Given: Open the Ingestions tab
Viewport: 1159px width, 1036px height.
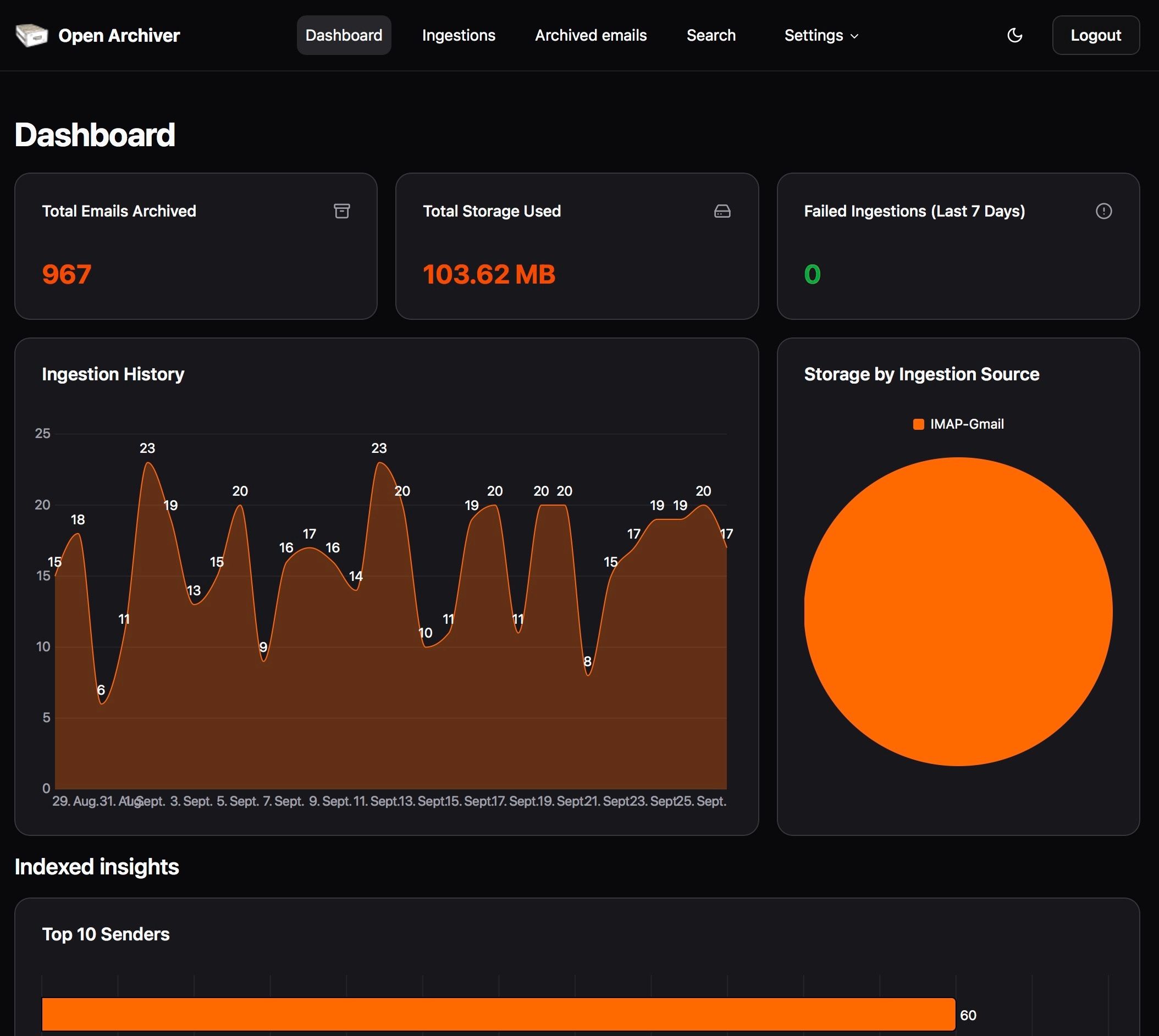Looking at the screenshot, I should (x=458, y=35).
